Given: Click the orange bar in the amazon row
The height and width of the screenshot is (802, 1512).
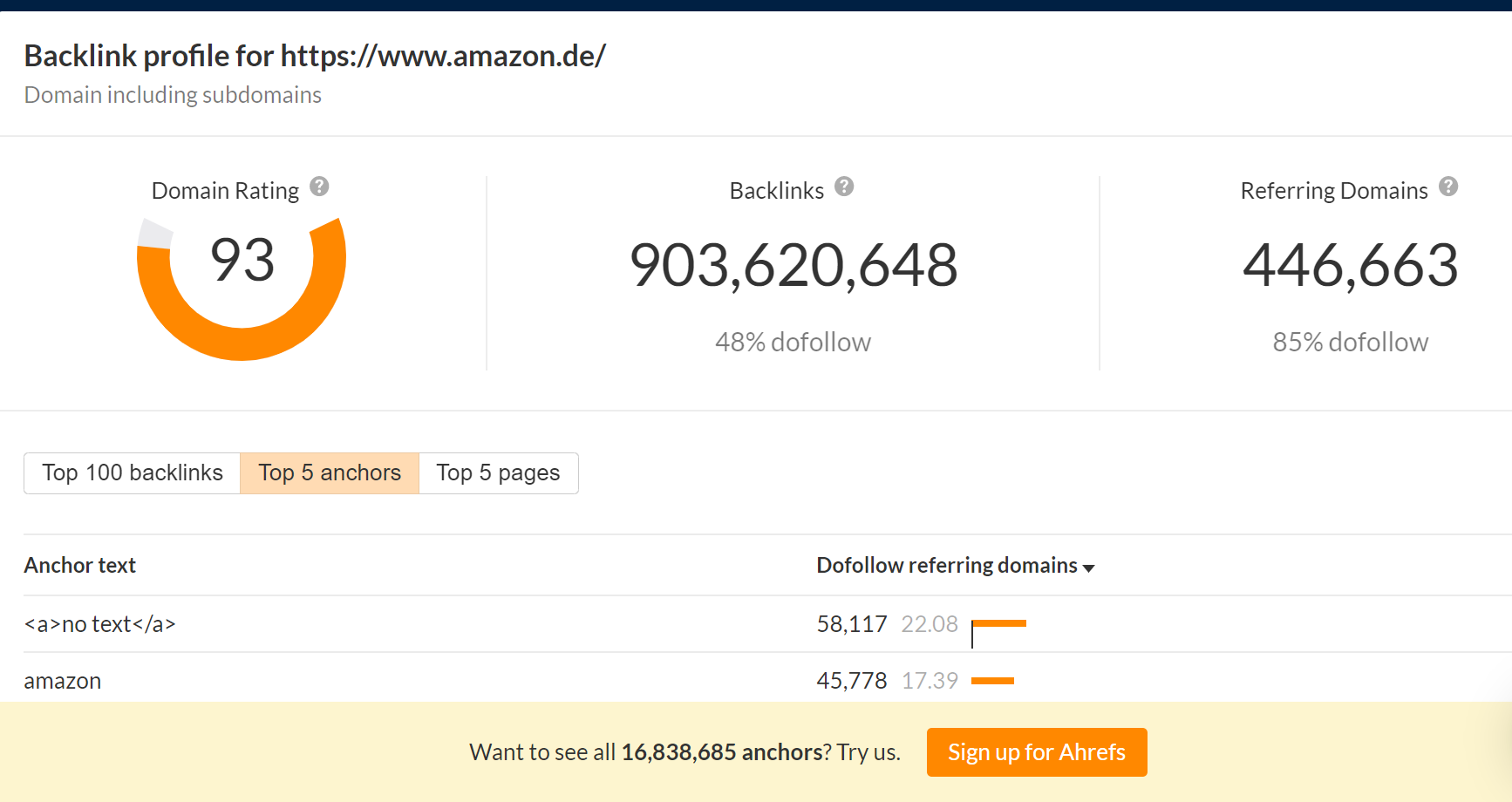Looking at the screenshot, I should [992, 681].
